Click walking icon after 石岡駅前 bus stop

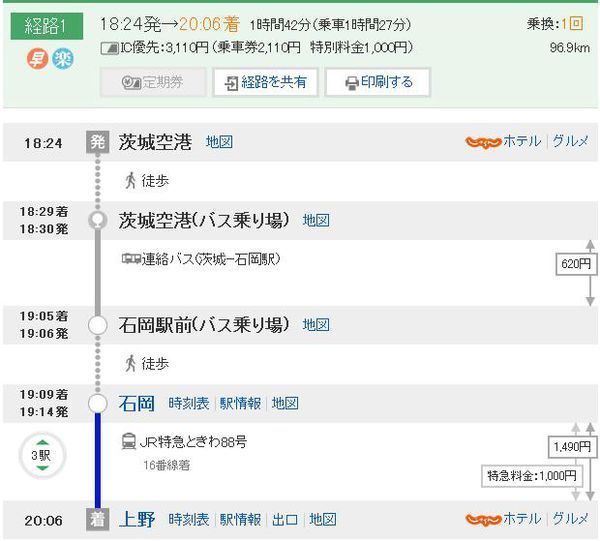pyautogui.click(x=130, y=363)
